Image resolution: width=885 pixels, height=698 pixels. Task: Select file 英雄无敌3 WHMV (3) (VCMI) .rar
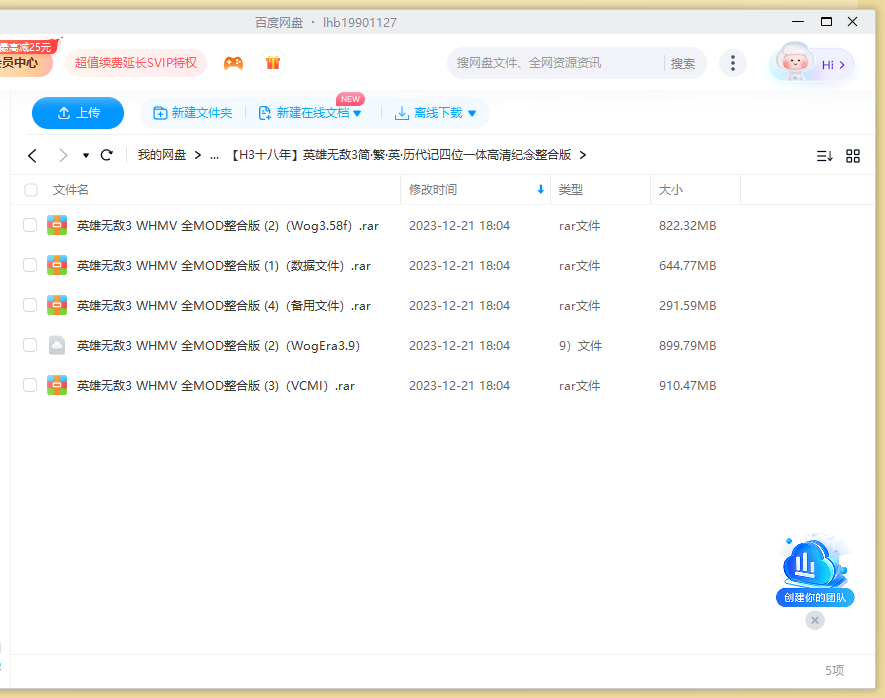[x=216, y=386]
